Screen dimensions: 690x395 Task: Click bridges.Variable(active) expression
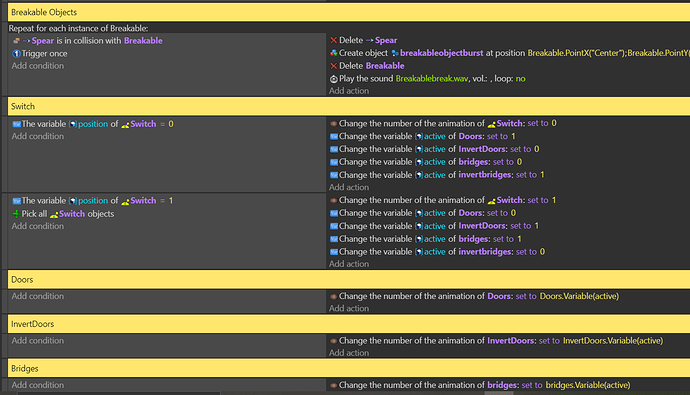click(588, 385)
